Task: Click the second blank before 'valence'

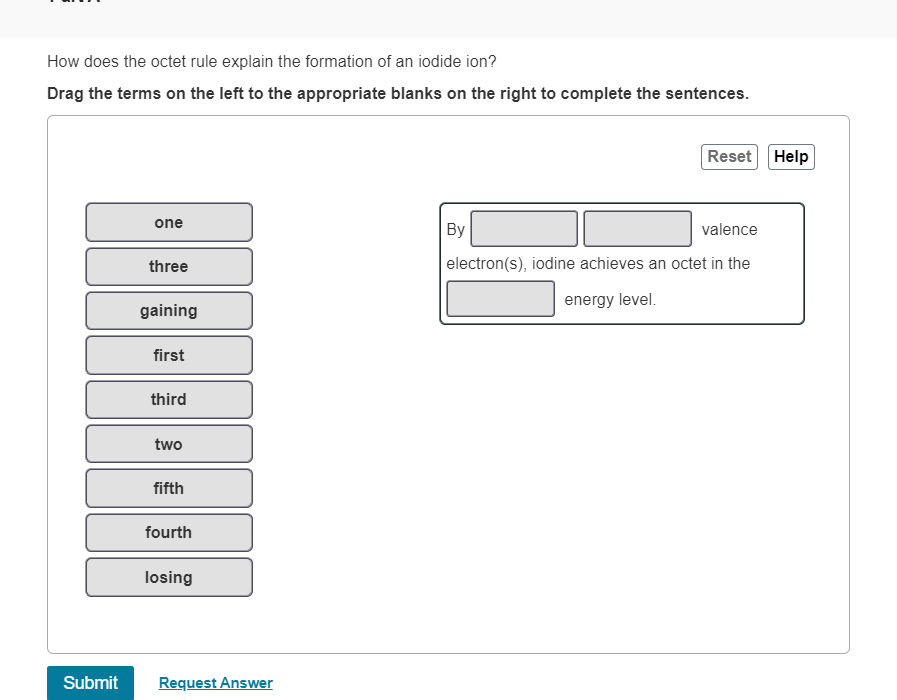Action: 637,228
